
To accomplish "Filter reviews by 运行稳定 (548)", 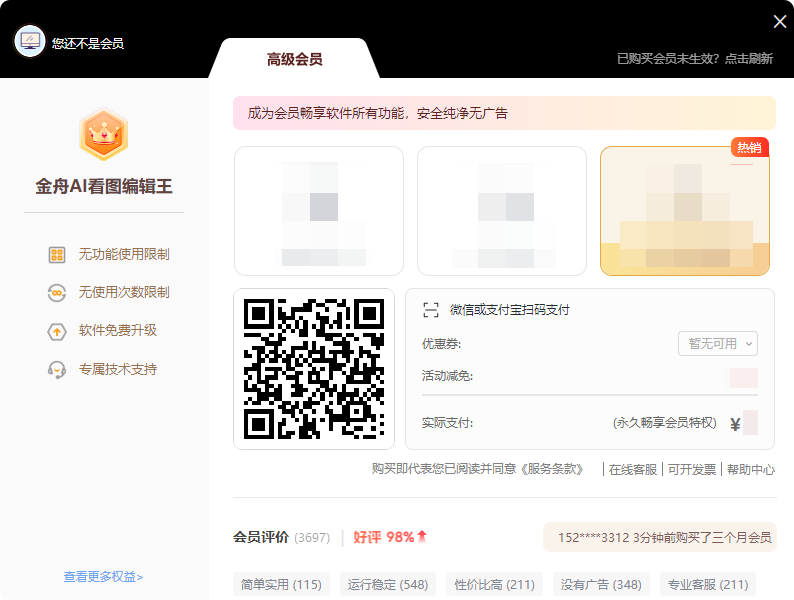I will pos(388,584).
